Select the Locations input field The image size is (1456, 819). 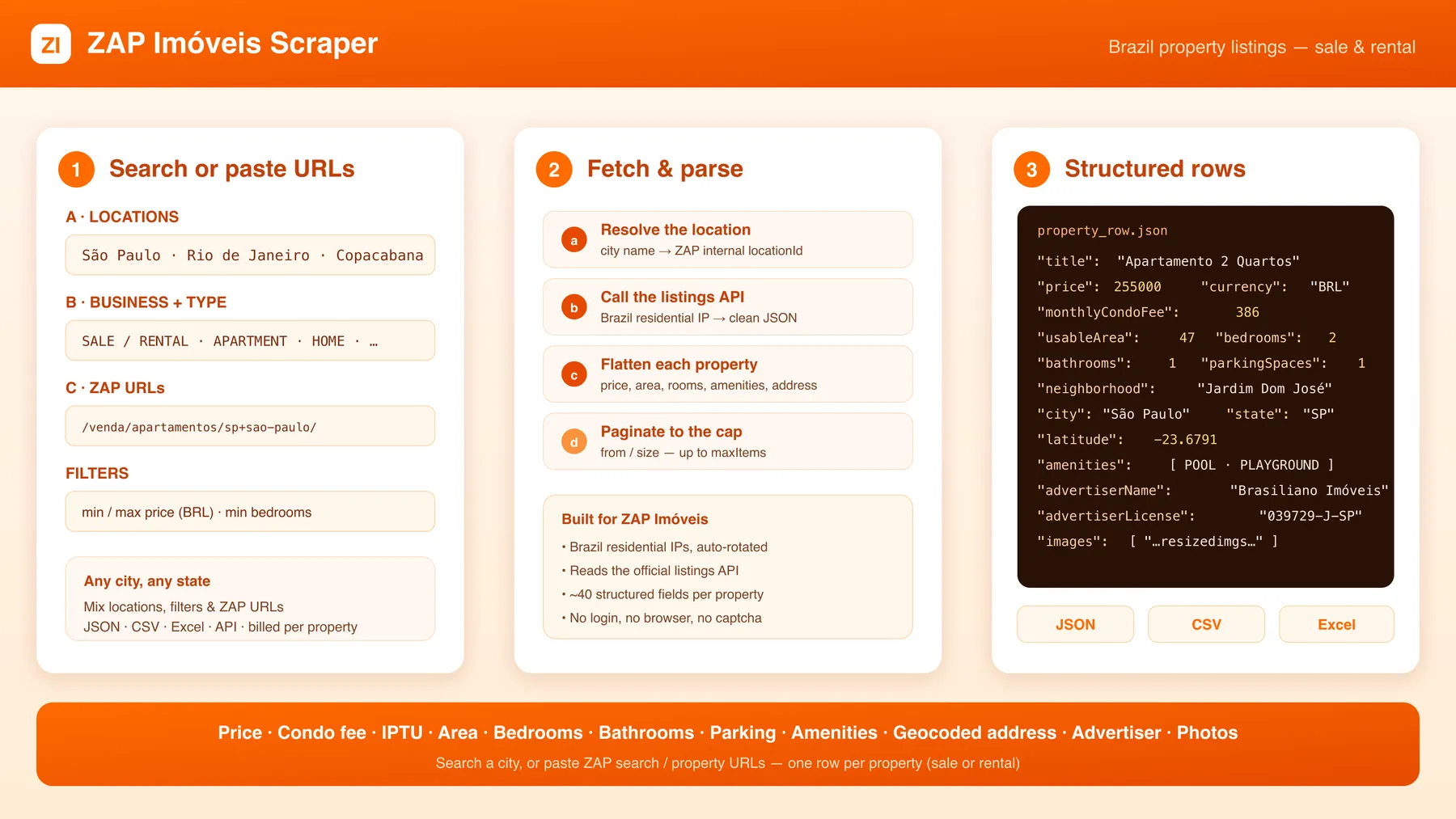click(x=250, y=255)
